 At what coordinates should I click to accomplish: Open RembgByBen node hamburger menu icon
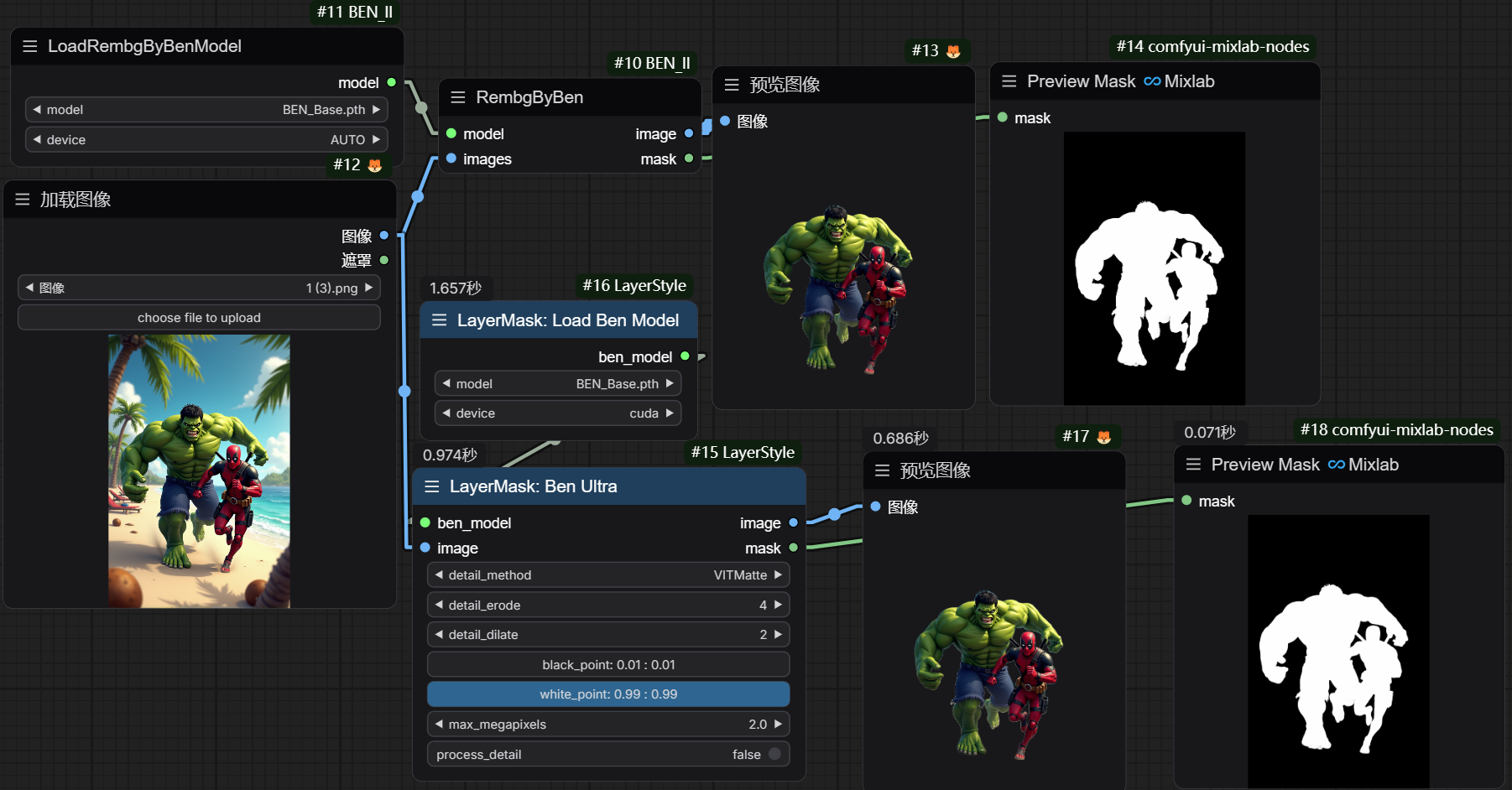pos(458,97)
